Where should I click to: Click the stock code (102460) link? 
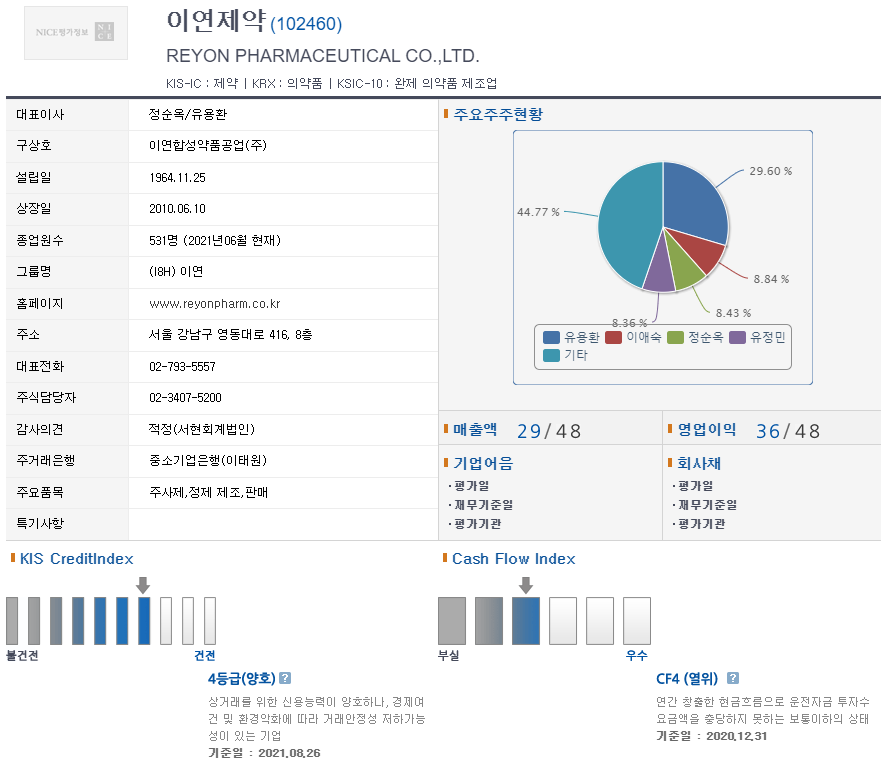tap(306, 24)
